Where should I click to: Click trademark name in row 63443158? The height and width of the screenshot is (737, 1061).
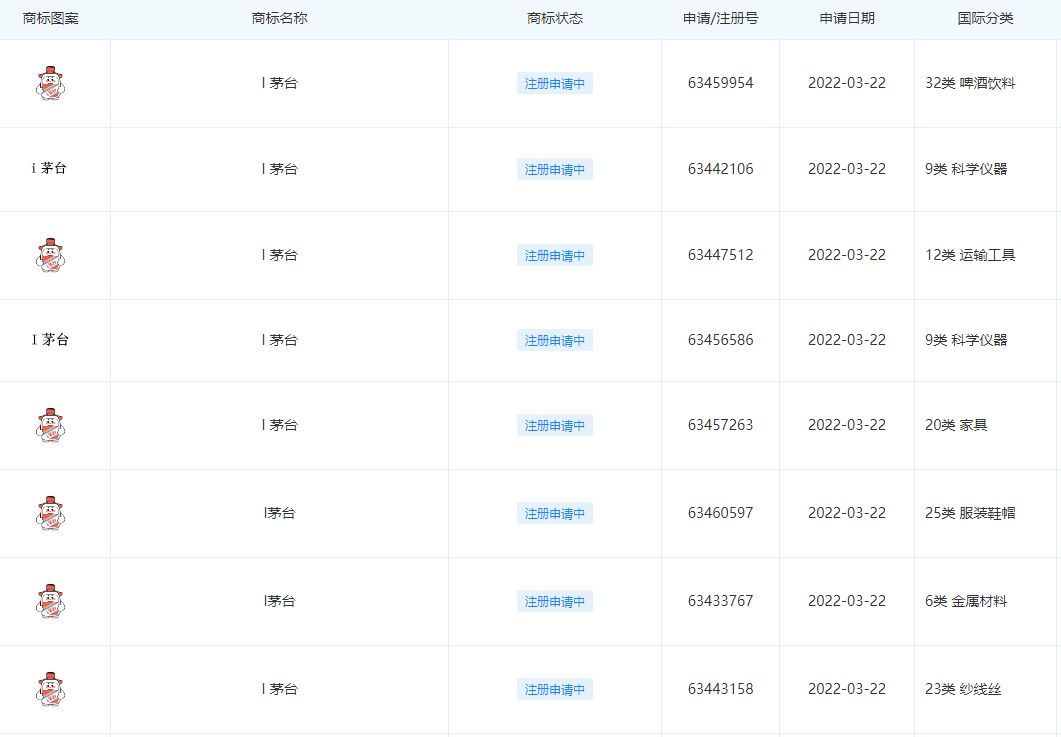279,688
